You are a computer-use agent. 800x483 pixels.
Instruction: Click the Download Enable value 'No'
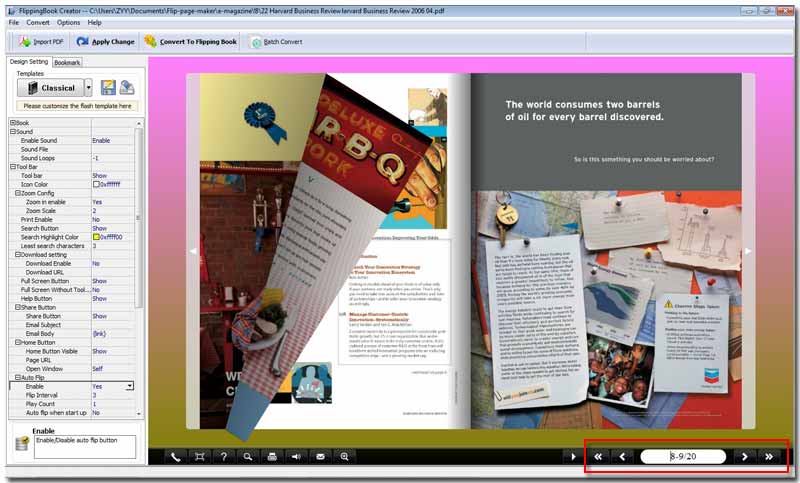[x=96, y=264]
